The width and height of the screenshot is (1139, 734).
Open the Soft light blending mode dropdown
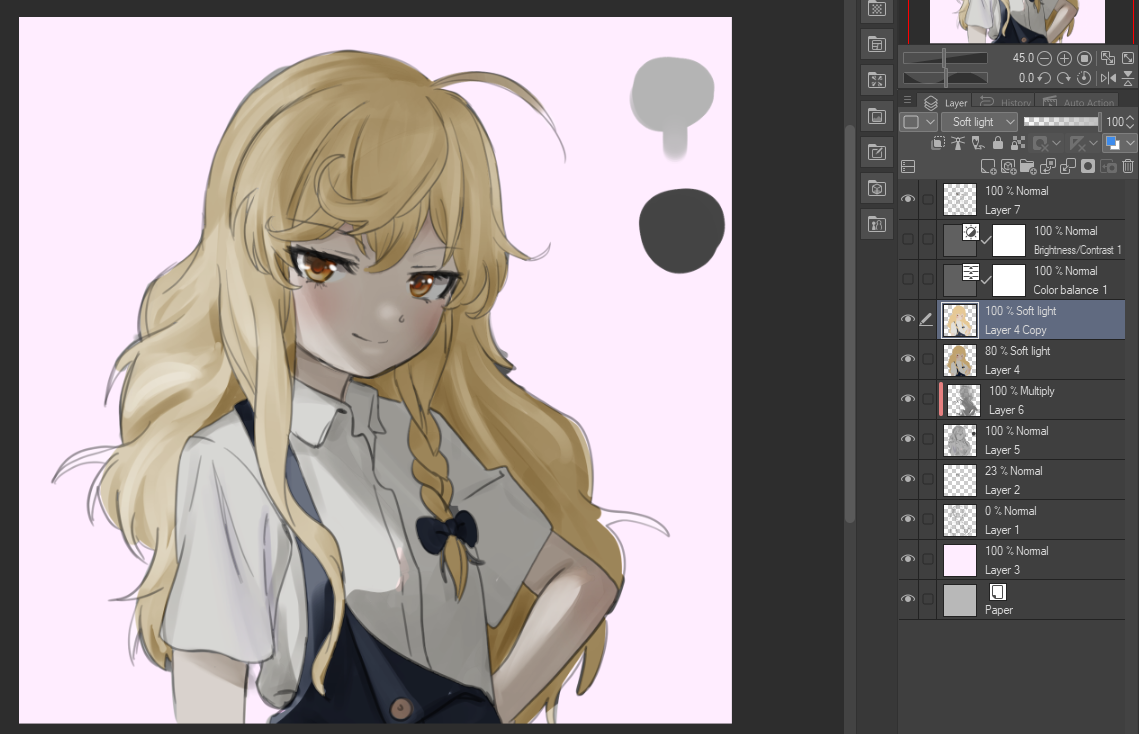[x=979, y=122]
